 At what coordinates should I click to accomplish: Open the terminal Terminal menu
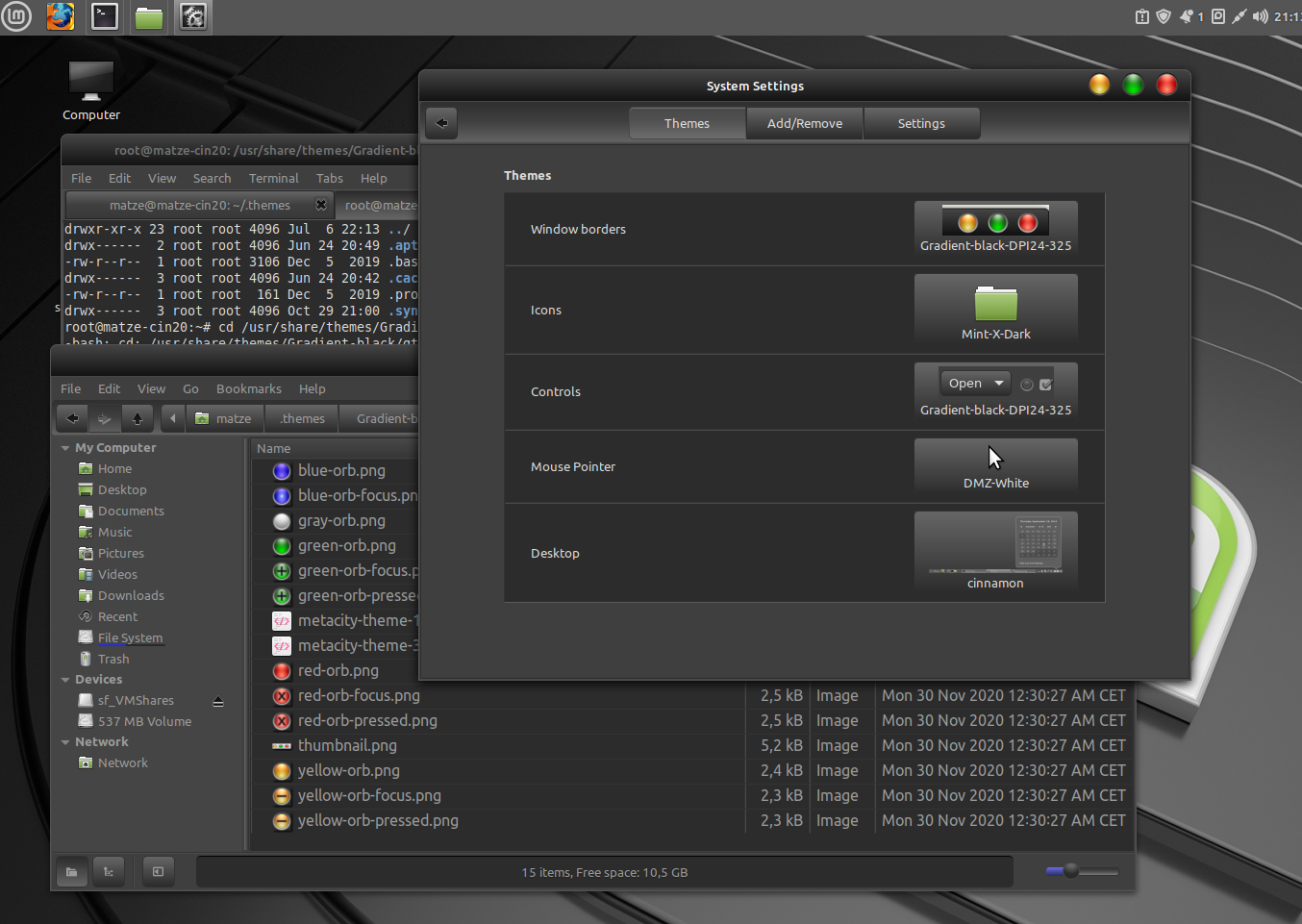point(274,178)
